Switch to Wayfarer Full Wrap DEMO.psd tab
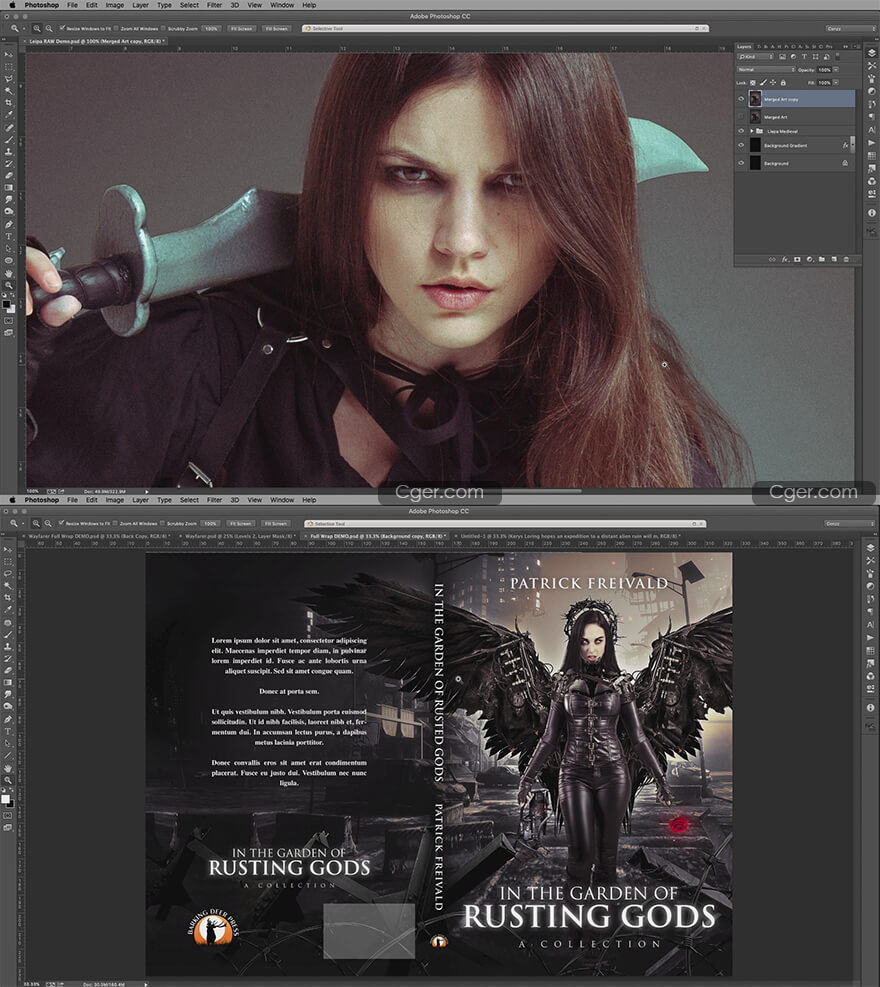This screenshot has height=987, width=880. [x=98, y=536]
